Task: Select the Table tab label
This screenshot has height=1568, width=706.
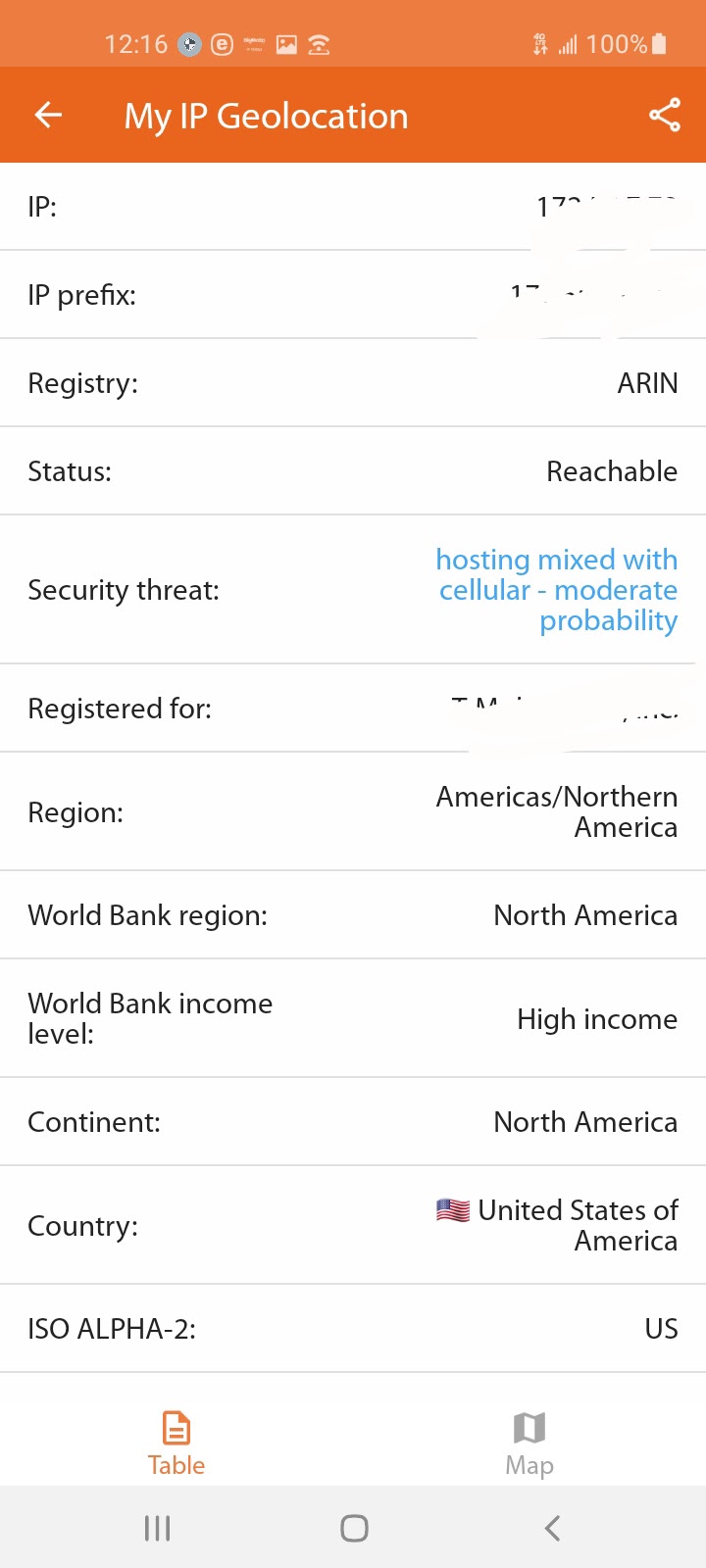Action: coord(176,1465)
